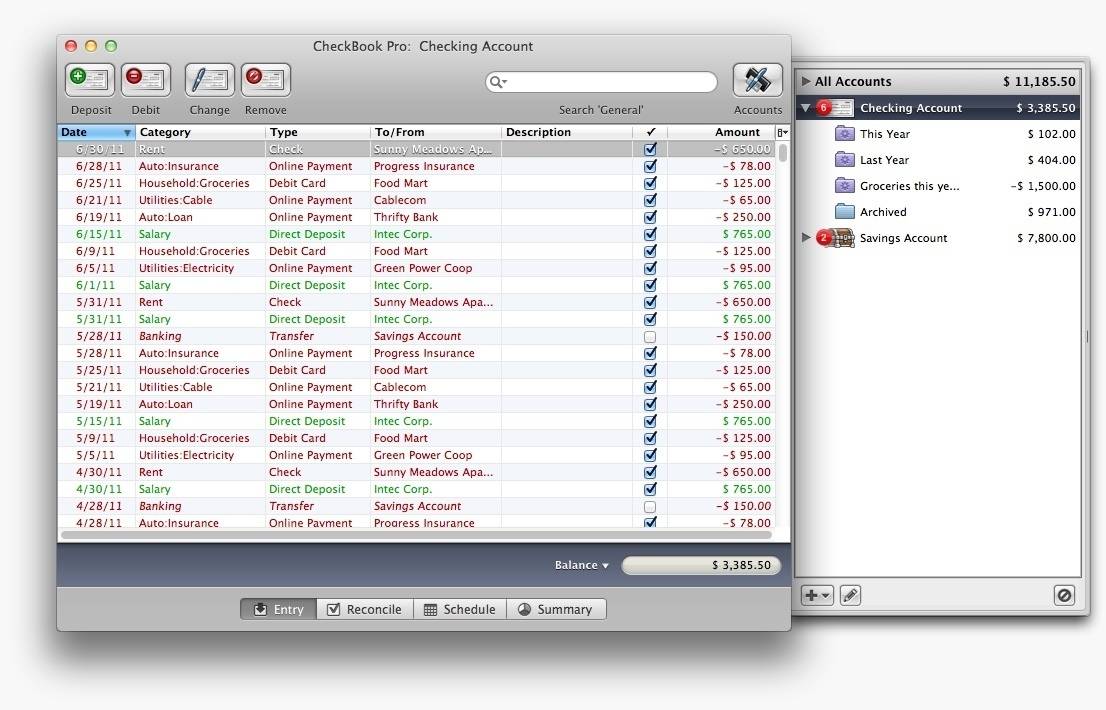Viewport: 1106px width, 710px height.
Task: Open the Accounts drawer icon
Action: 757,80
